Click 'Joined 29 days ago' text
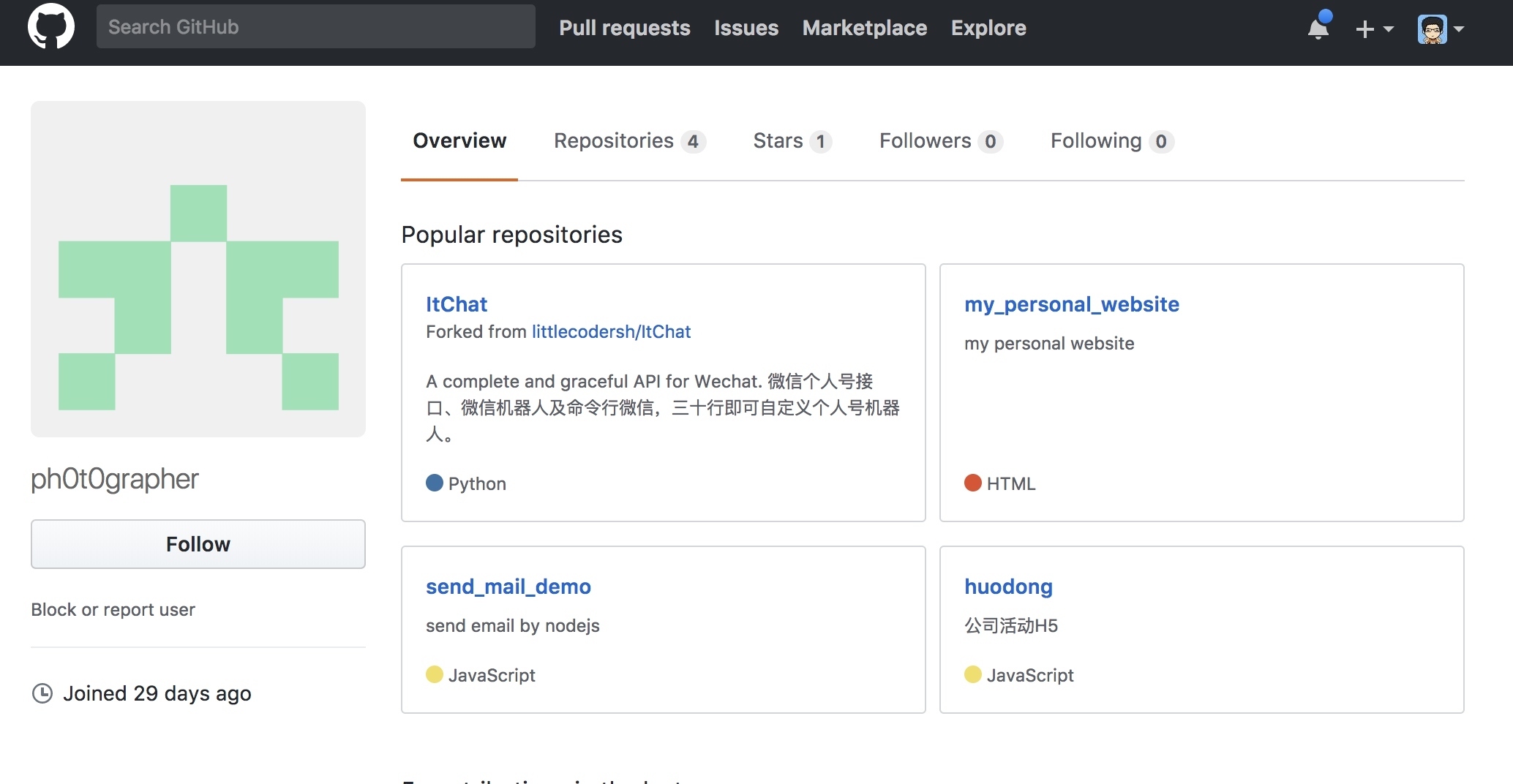Image resolution: width=1513 pixels, height=784 pixels. 157,693
